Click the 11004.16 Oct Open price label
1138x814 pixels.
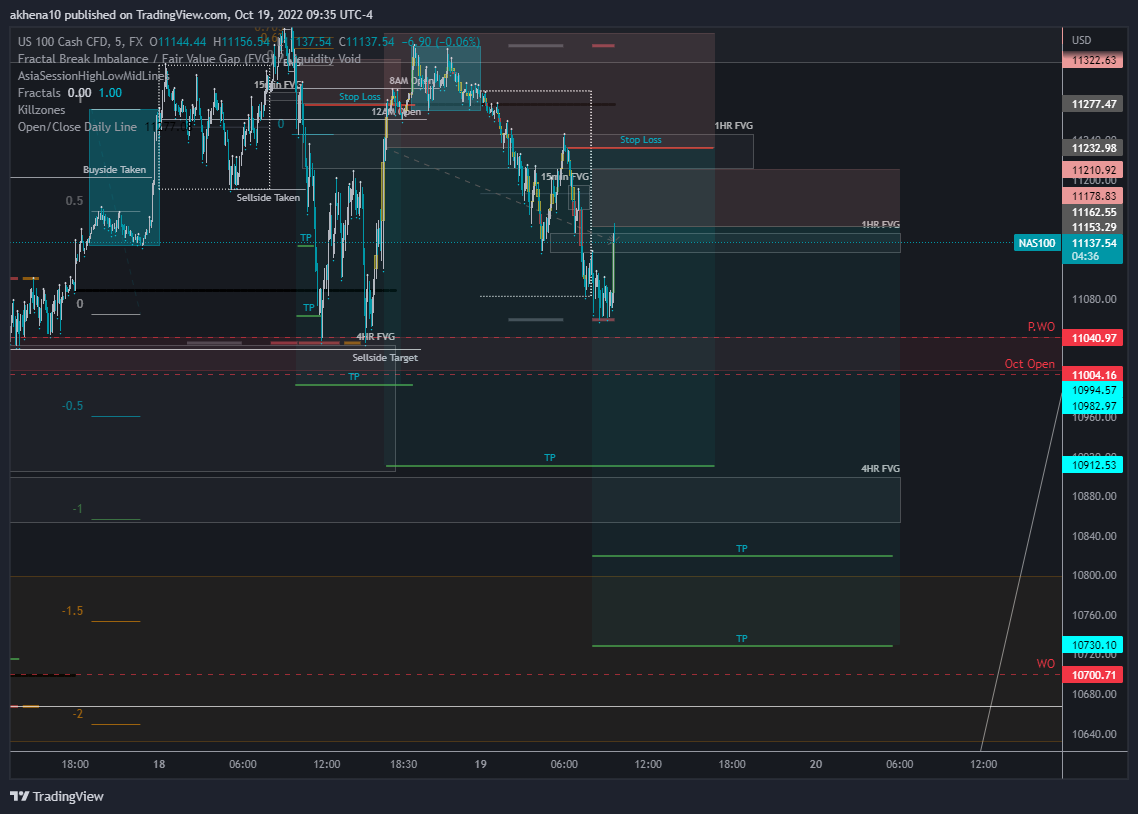tap(1093, 375)
